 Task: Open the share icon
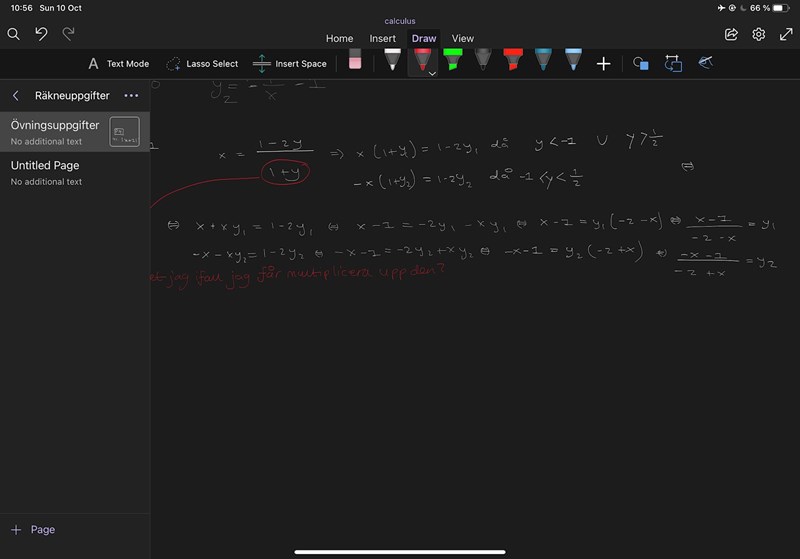pyautogui.click(x=731, y=34)
